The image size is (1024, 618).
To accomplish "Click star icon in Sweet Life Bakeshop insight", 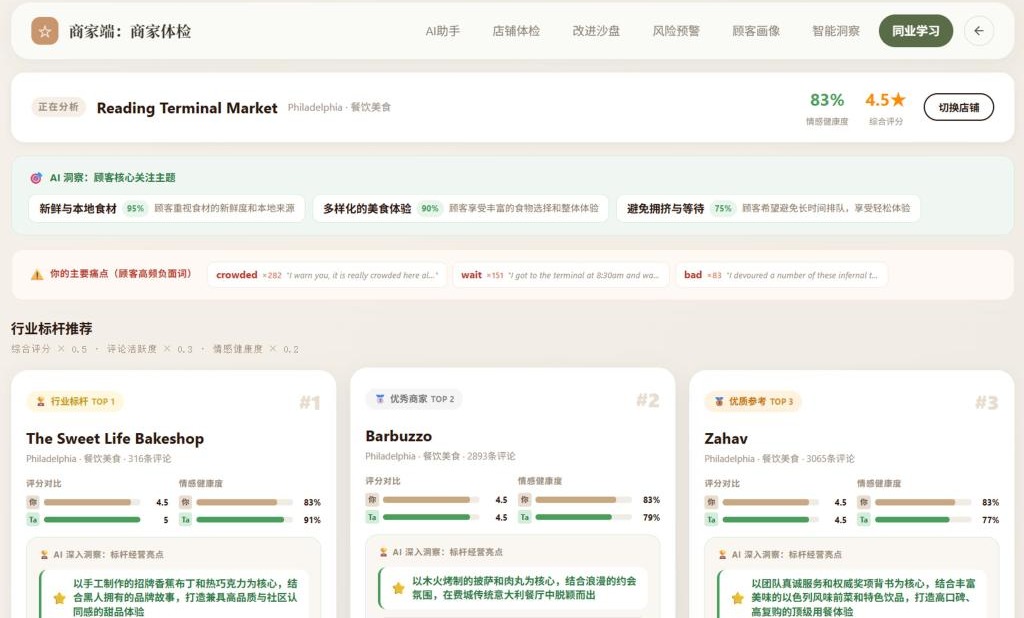I will coord(59,598).
